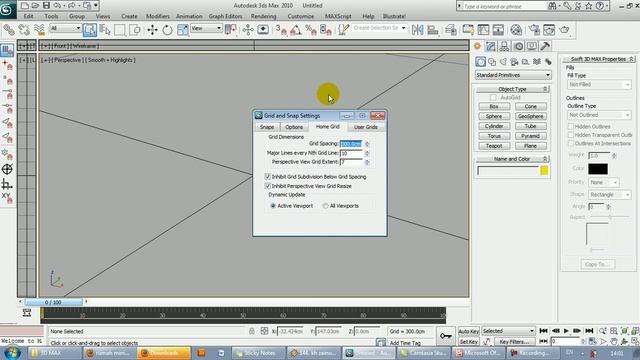
Task: Check the Hidden Outlines checkbox
Action: click(x=571, y=127)
